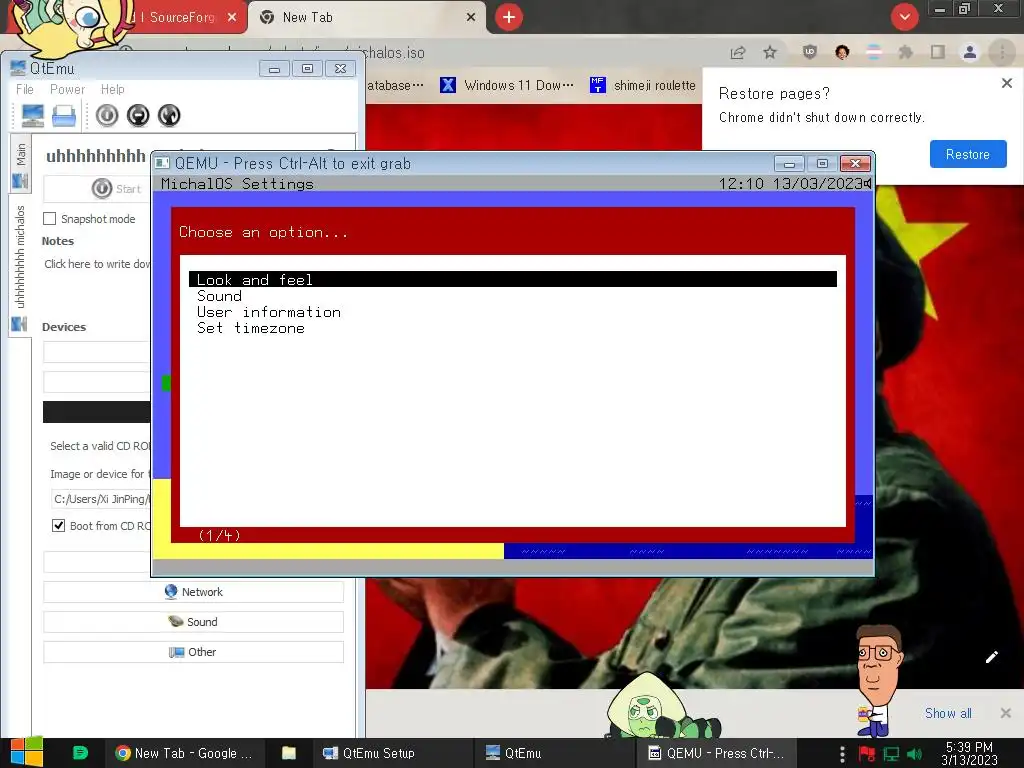The image size is (1024, 768).
Task: Click the QEMU window title bar icon
Action: [163, 163]
